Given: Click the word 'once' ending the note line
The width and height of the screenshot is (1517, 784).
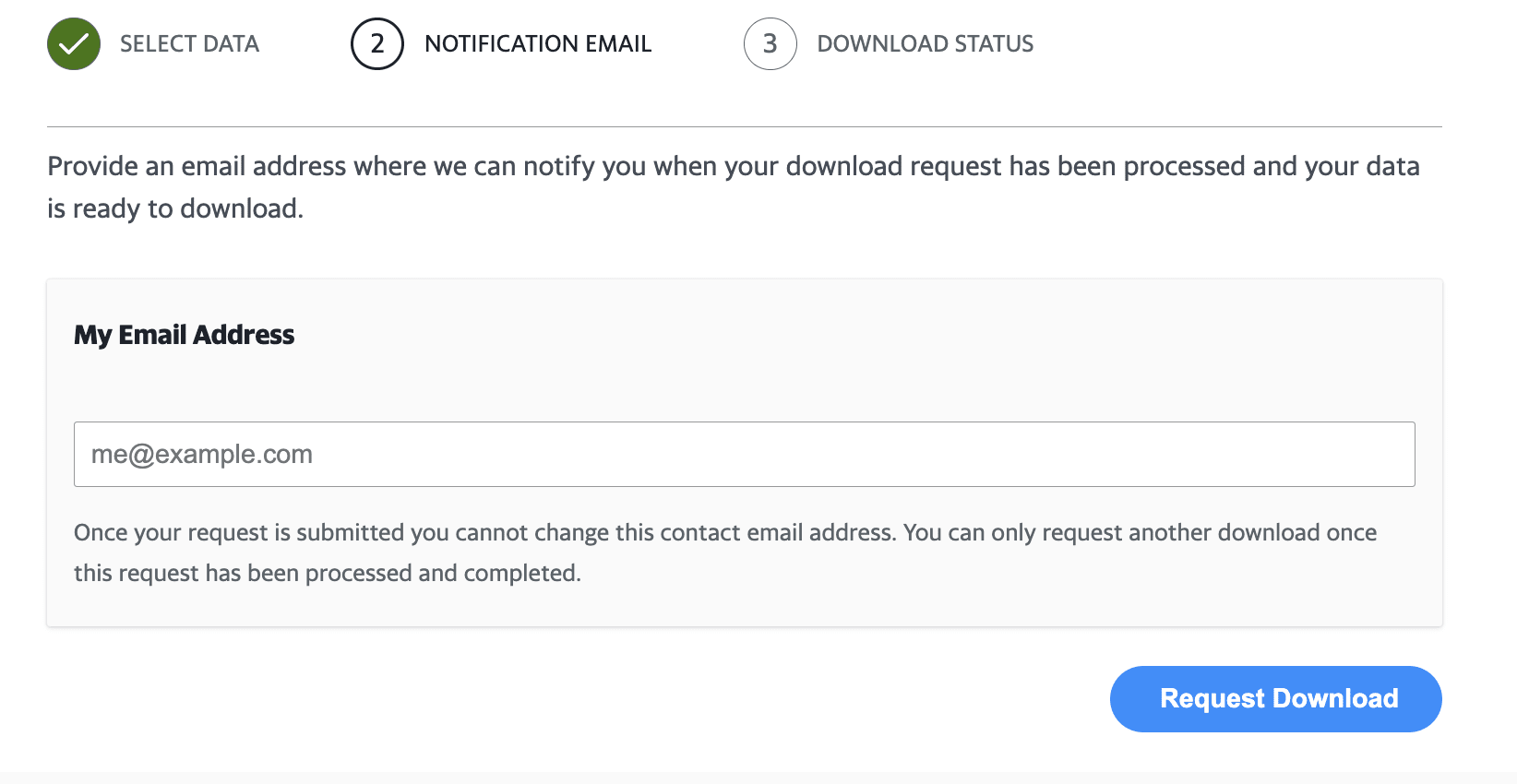Looking at the screenshot, I should tap(1351, 533).
